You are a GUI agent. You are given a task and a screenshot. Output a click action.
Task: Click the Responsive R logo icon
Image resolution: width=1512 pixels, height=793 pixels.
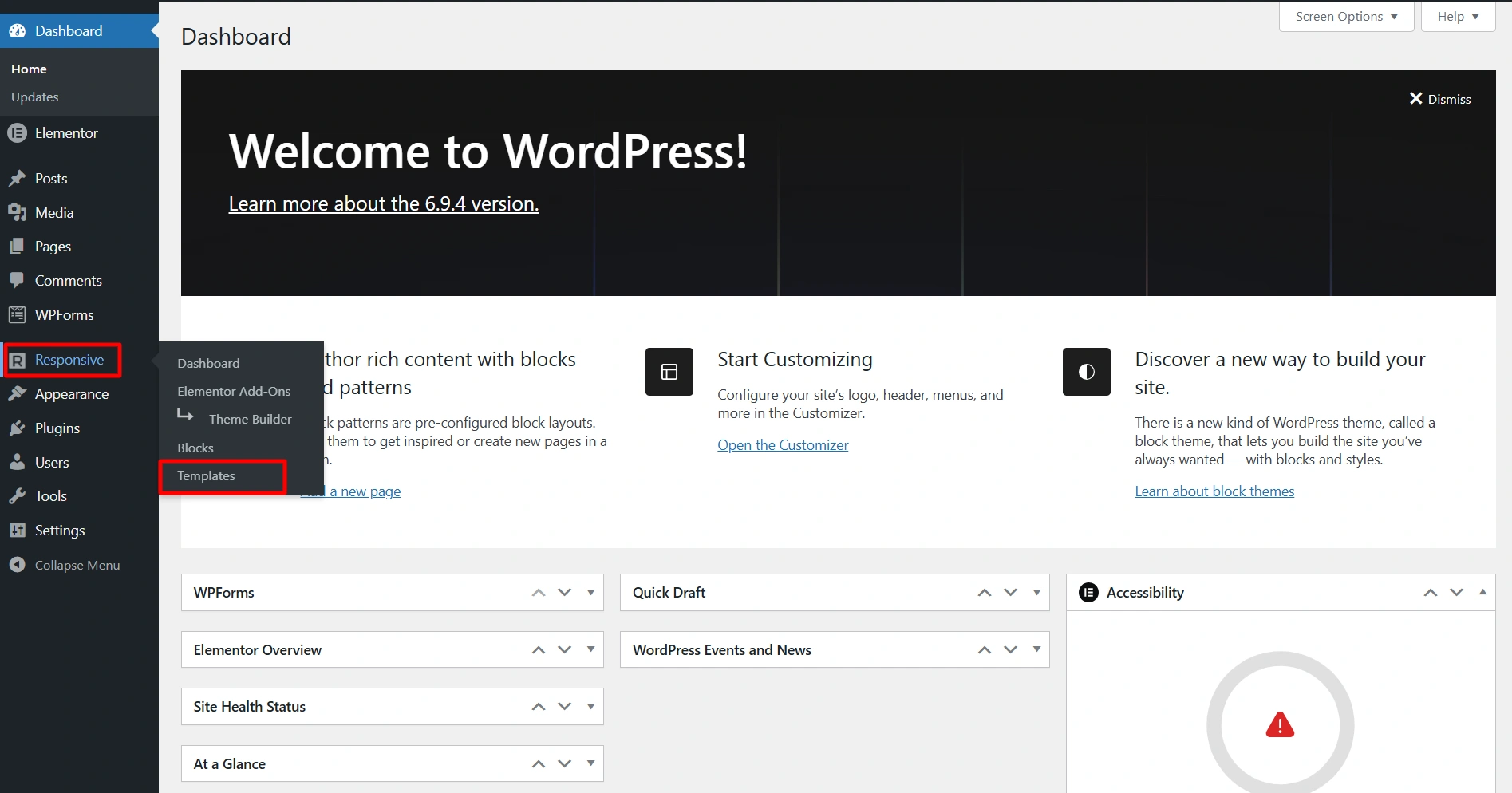click(18, 361)
